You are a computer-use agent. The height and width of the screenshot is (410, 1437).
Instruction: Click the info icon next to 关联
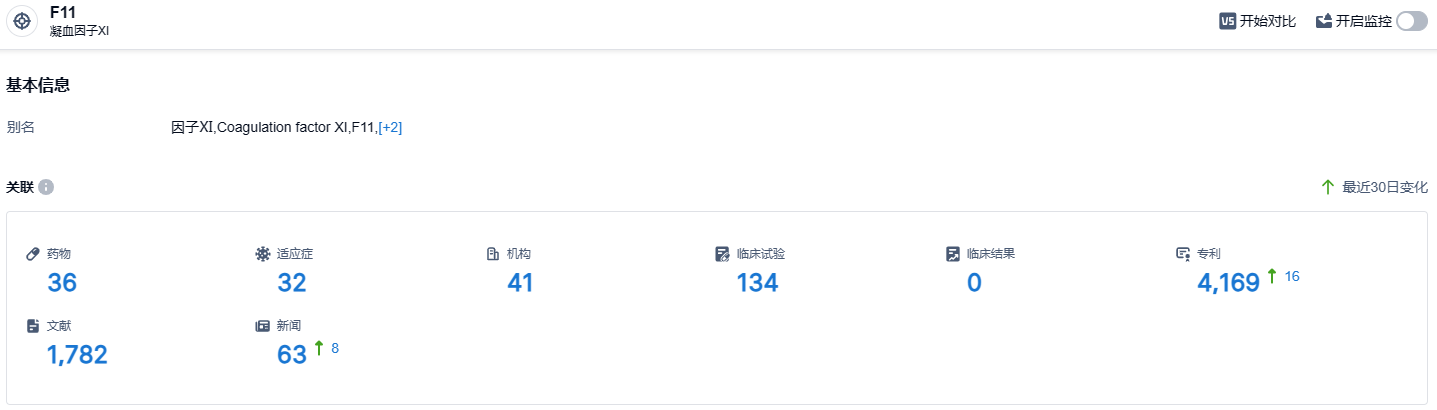coord(46,187)
